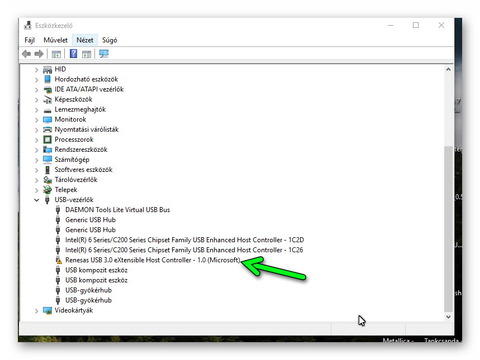
Task: Click the Tárolóvezérlők icon
Action: tap(48, 180)
